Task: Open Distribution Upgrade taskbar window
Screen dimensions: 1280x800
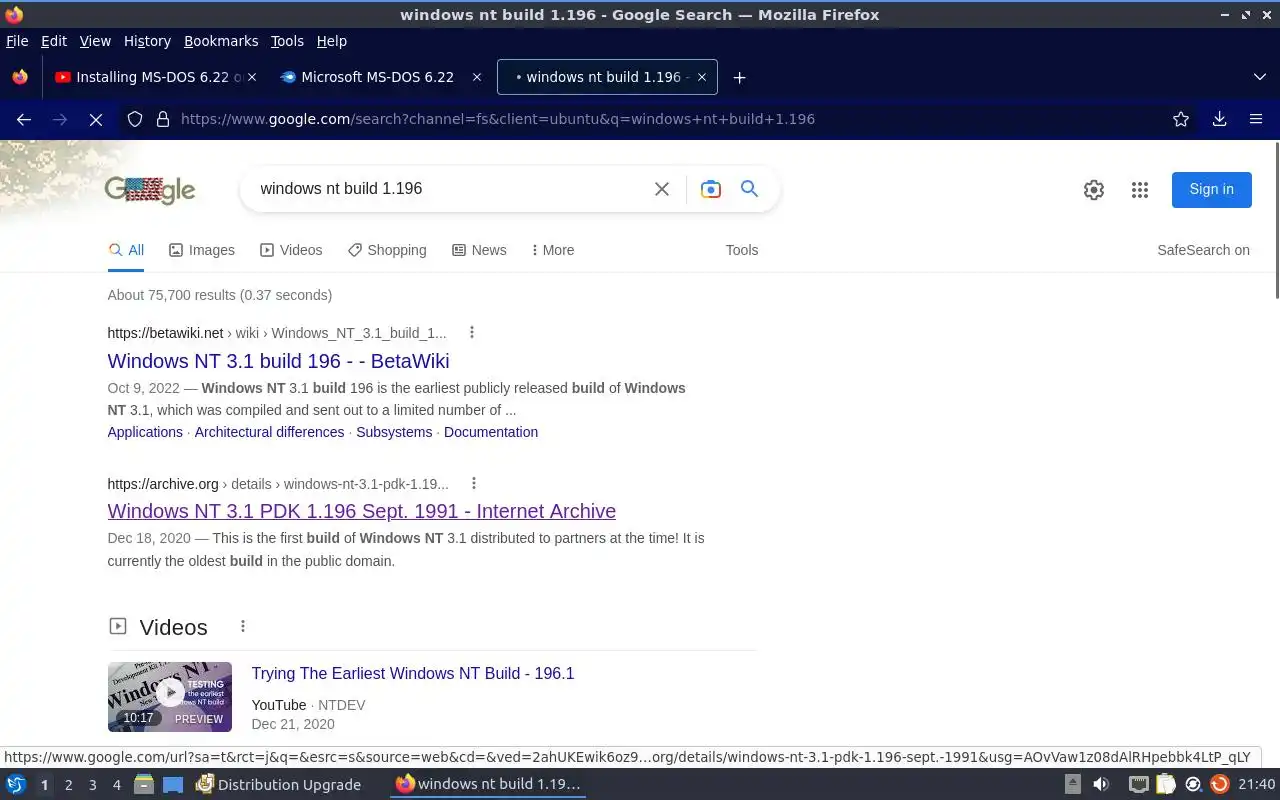Action: (279, 784)
